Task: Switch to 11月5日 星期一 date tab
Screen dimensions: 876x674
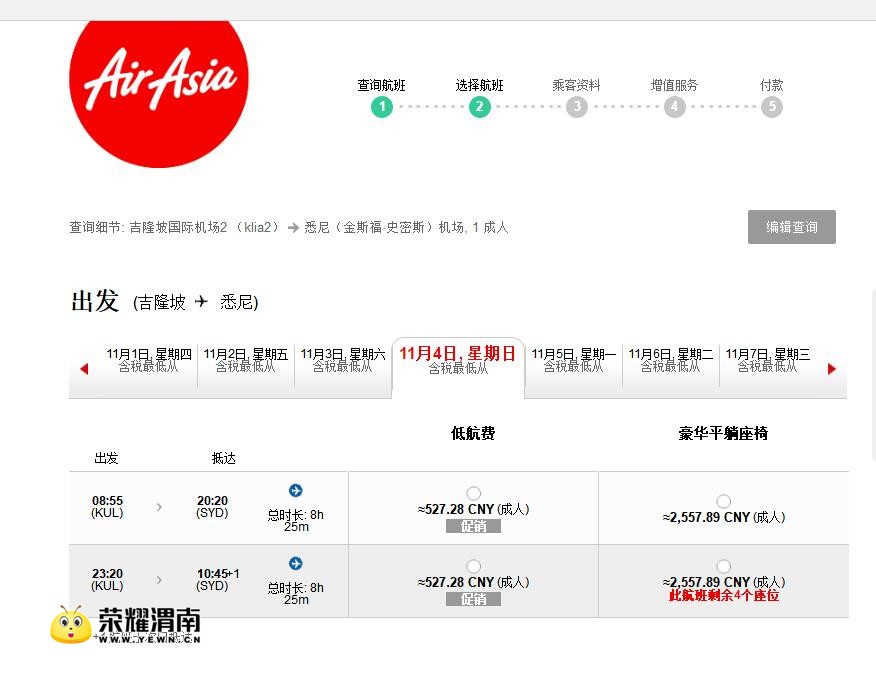Action: 573,361
